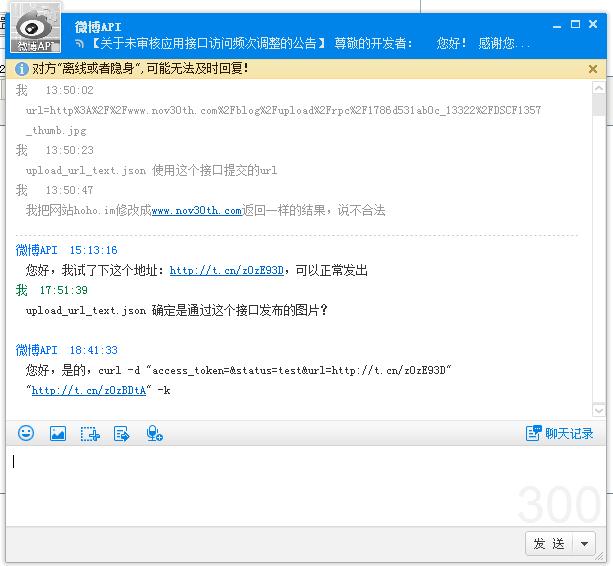
Task: Open the www.nov30th.com link
Action: (197, 211)
